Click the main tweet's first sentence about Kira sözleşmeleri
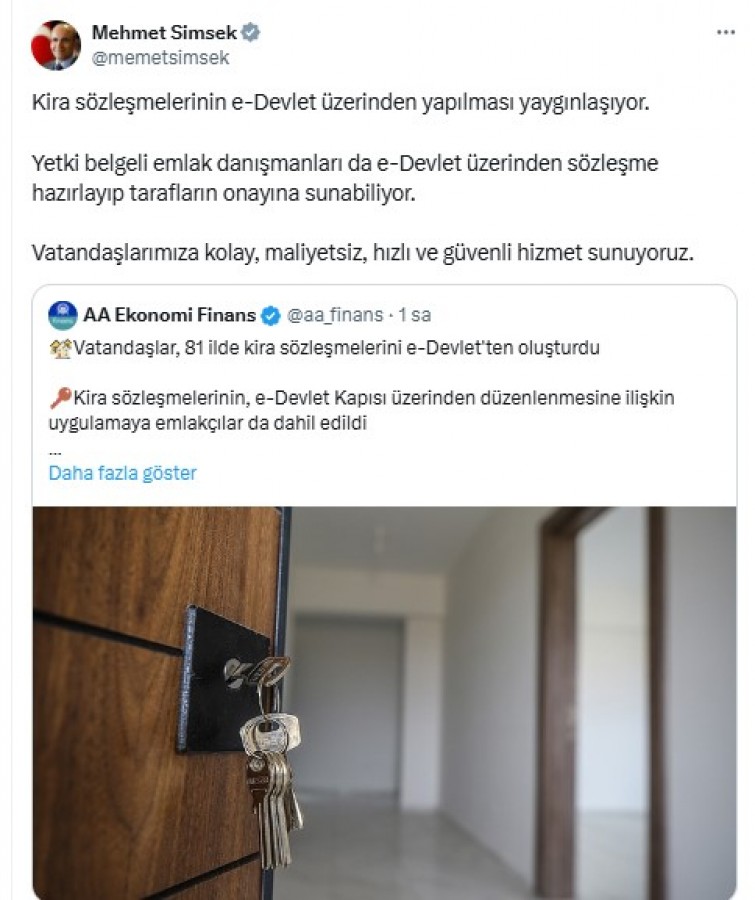Image resolution: width=755 pixels, height=900 pixels. (x=340, y=103)
